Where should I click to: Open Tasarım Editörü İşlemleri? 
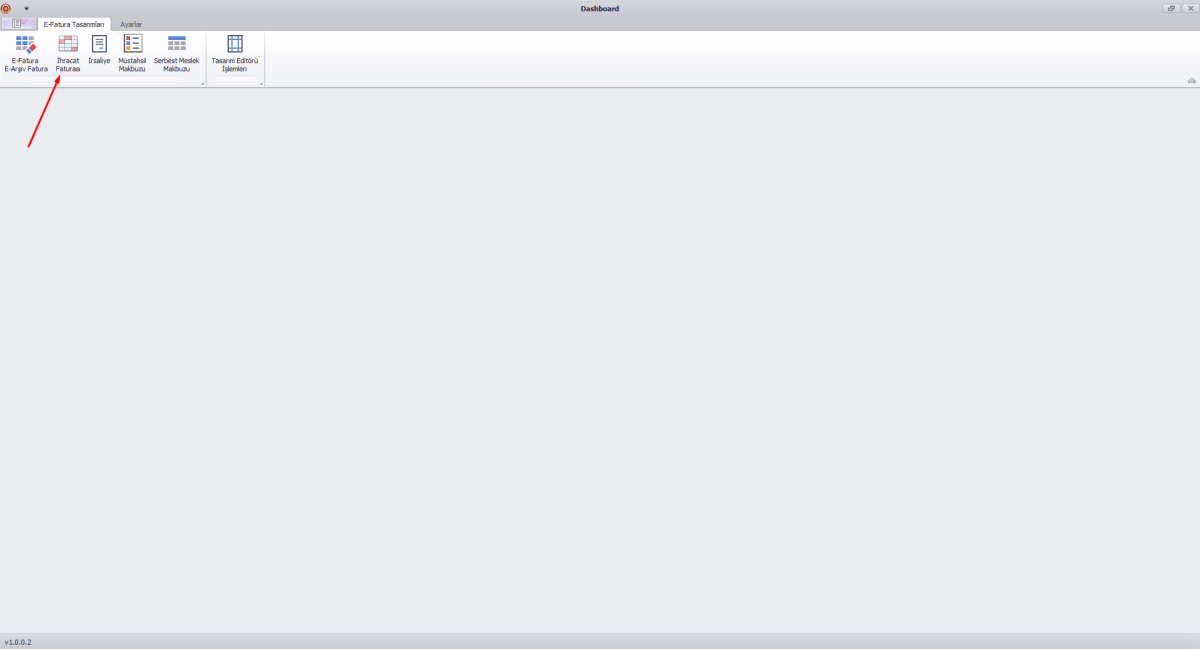click(235, 53)
